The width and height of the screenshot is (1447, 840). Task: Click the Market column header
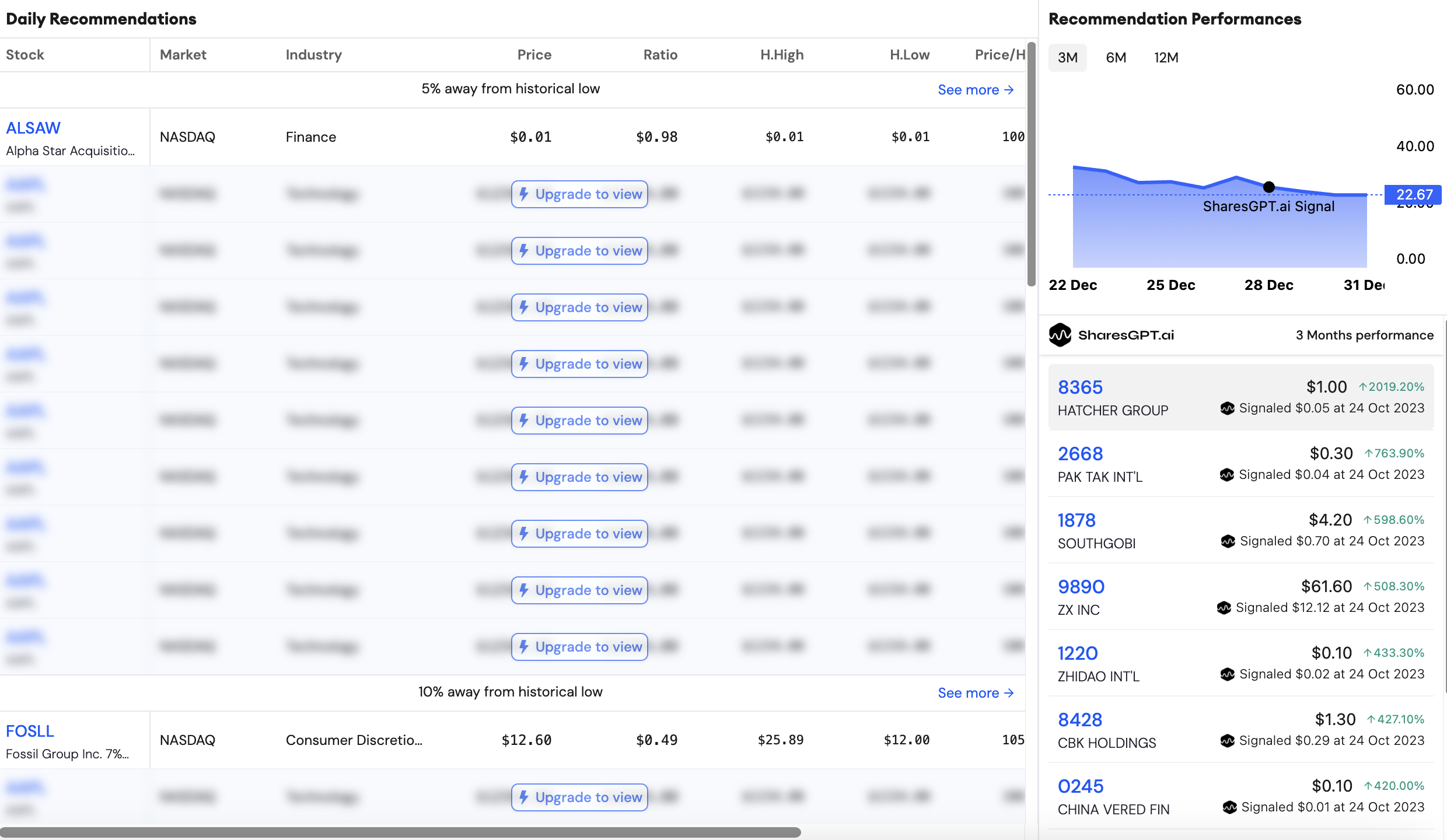click(x=183, y=55)
